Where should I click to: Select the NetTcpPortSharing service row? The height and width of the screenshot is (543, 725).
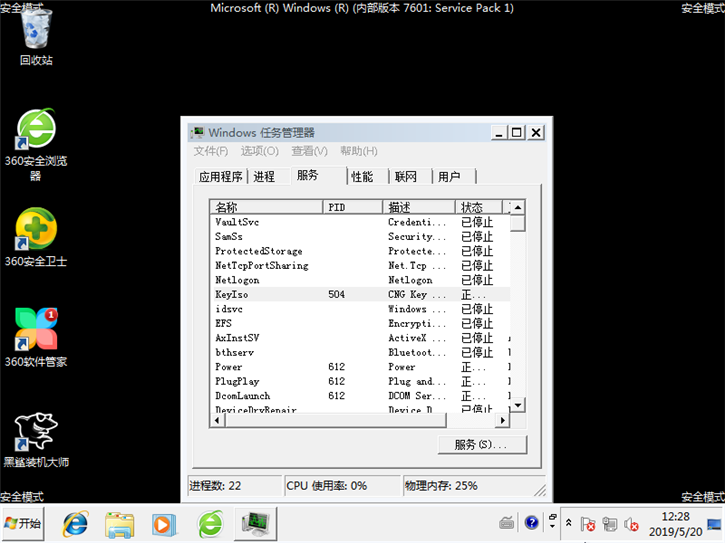[x=360, y=265]
